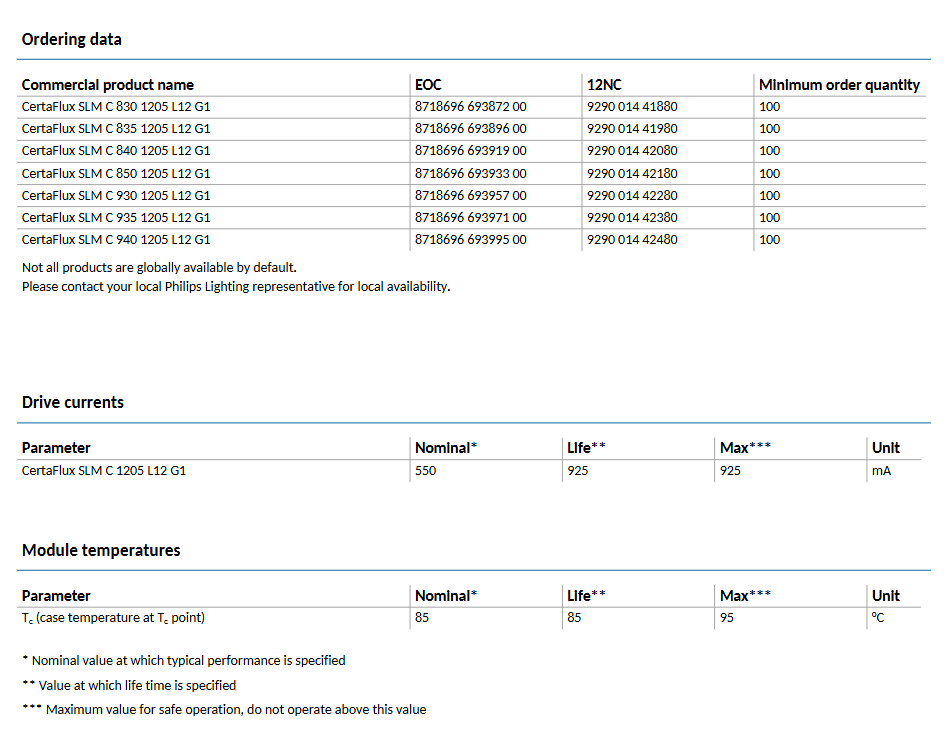
Task: Click 12NC value '9290 014 42480'
Action: tap(632, 239)
